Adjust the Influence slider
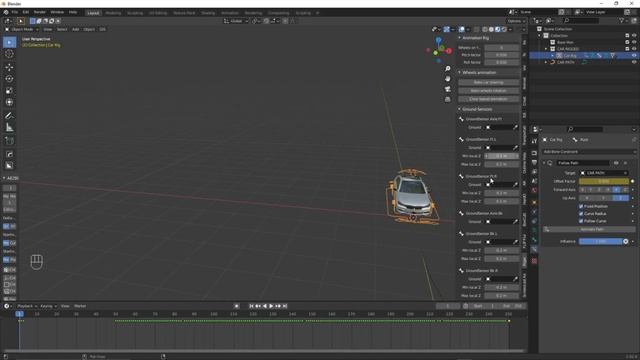The width and height of the screenshot is (640, 360). pyautogui.click(x=600, y=242)
